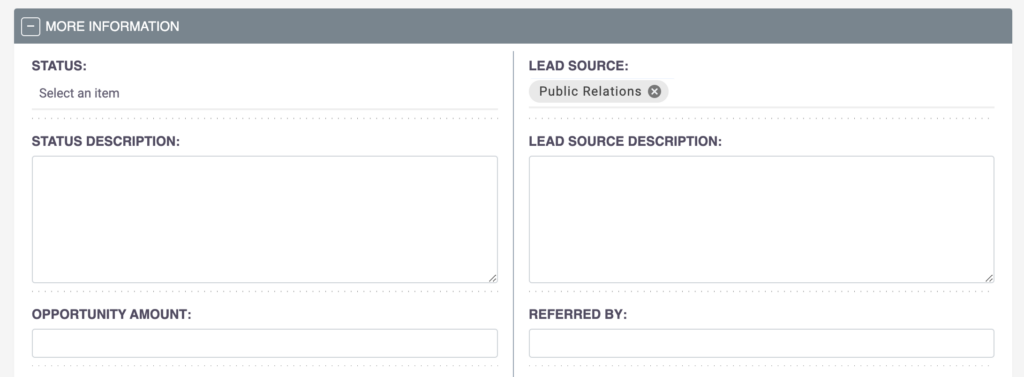This screenshot has height=377, width=1024.
Task: Click the LEAD SOURCE DESCRIPTION label
Action: click(625, 141)
